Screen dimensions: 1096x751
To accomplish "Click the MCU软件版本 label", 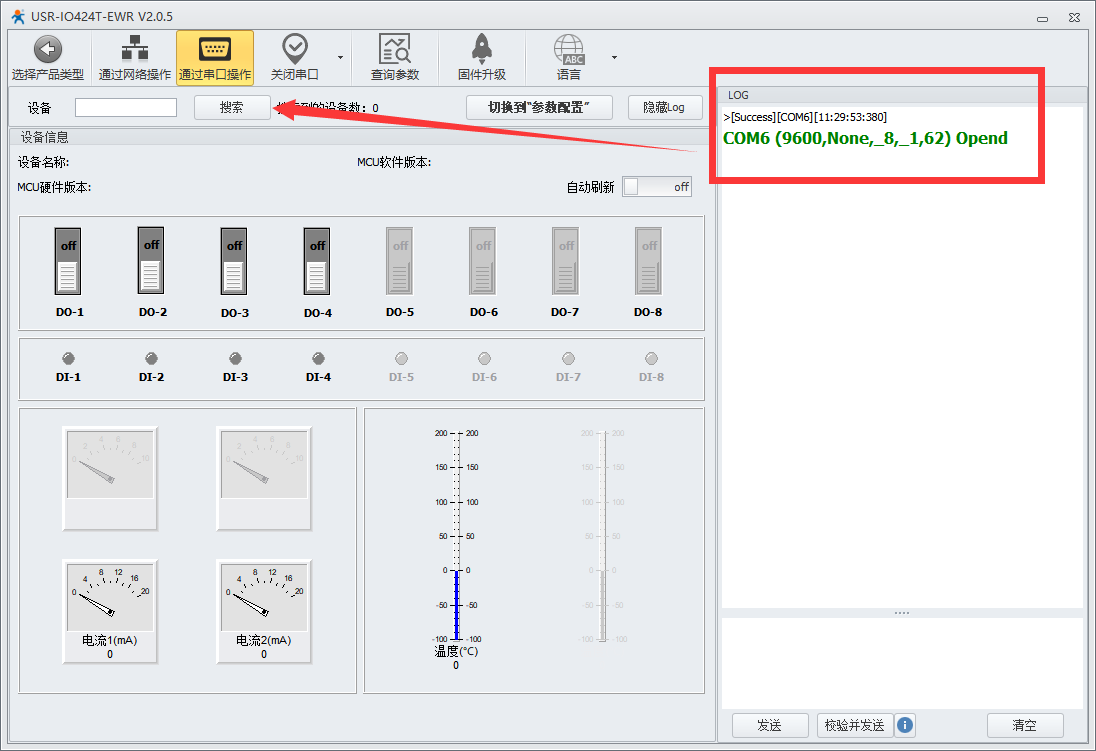I will pyautogui.click(x=394, y=162).
